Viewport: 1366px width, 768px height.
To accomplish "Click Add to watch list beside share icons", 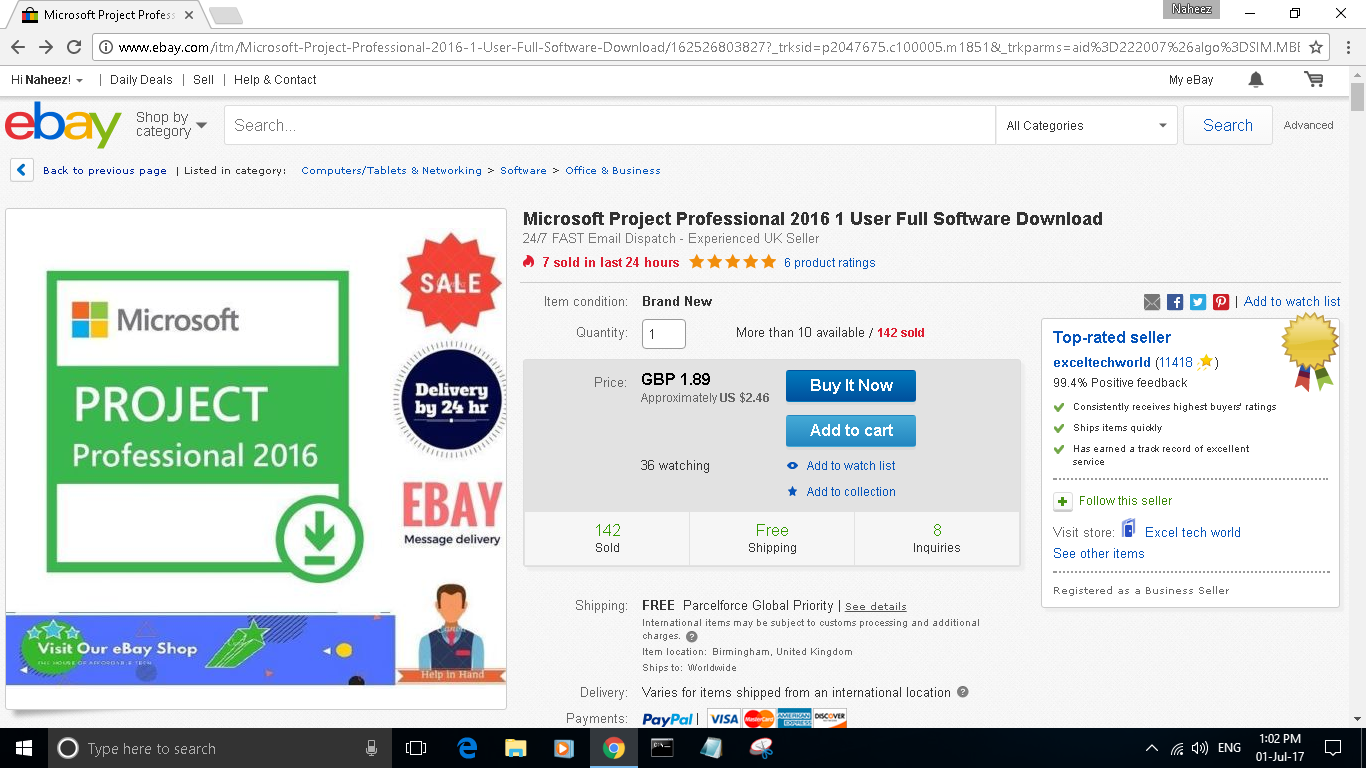I will point(1292,302).
